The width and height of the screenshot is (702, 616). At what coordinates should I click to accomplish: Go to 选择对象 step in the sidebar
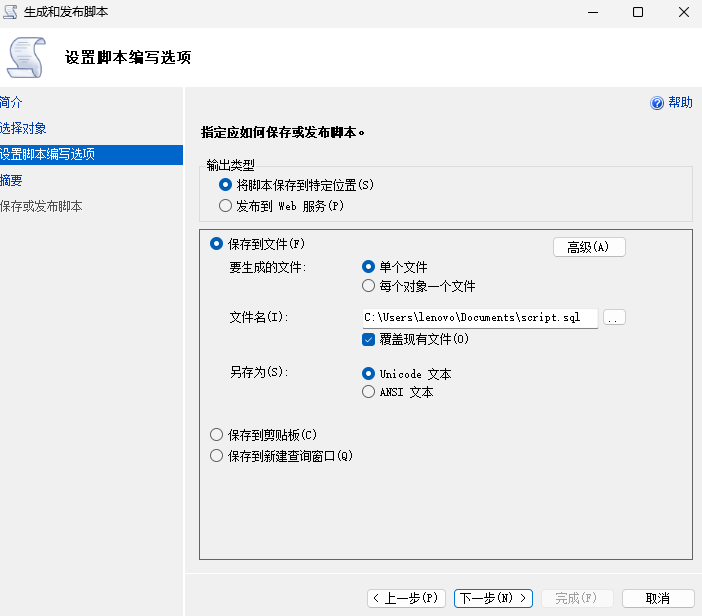(23, 128)
